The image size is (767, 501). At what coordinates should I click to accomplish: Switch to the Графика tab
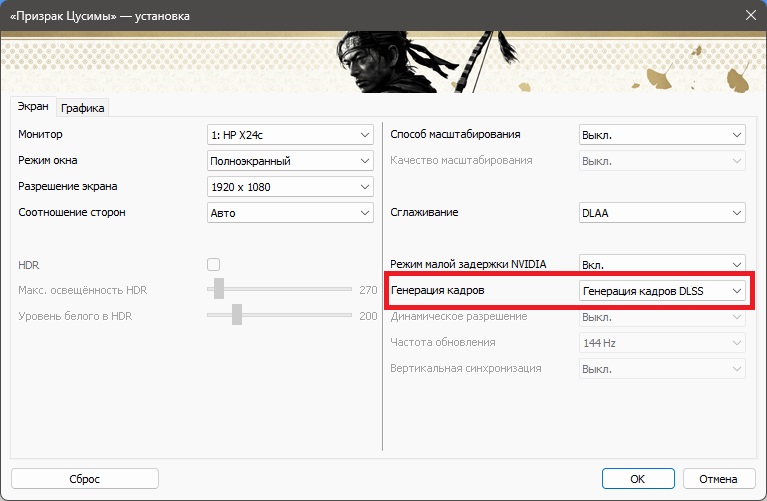pos(82,108)
